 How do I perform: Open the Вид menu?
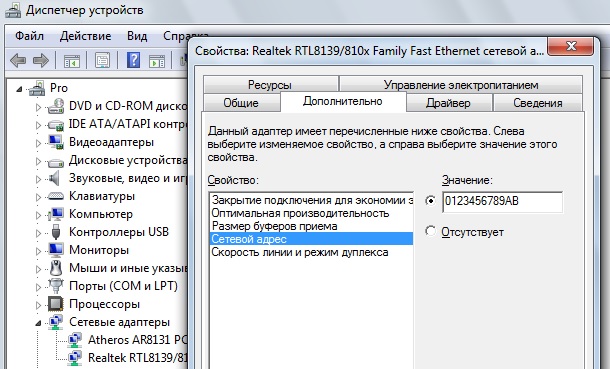[137, 36]
